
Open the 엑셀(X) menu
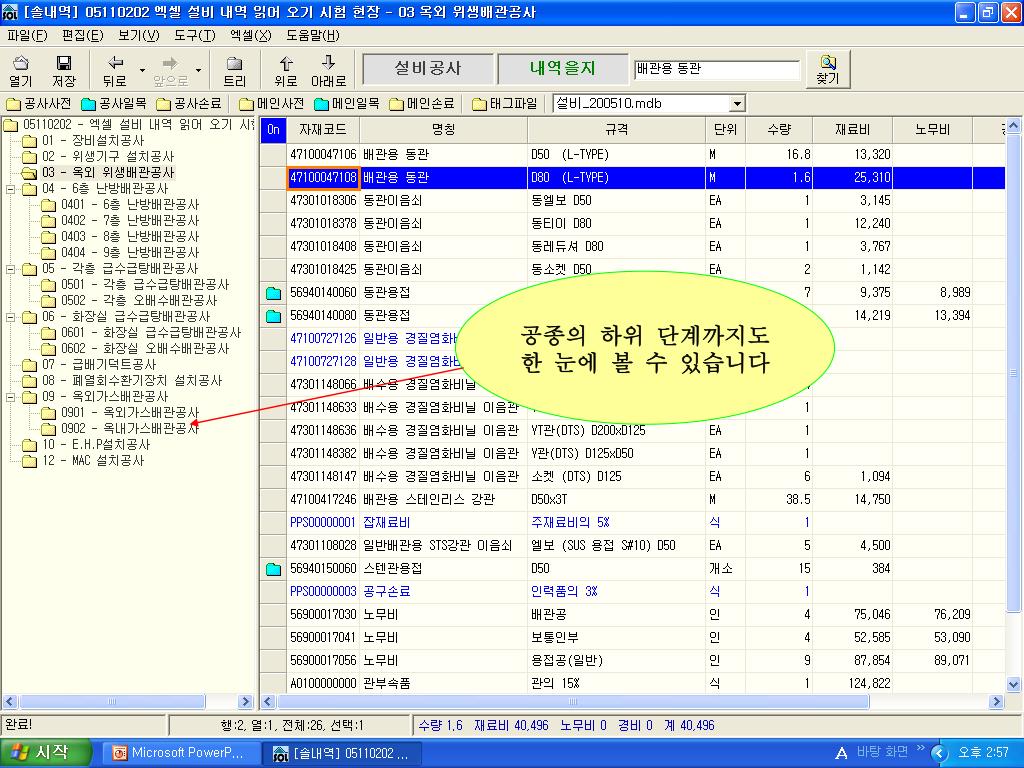(251, 35)
